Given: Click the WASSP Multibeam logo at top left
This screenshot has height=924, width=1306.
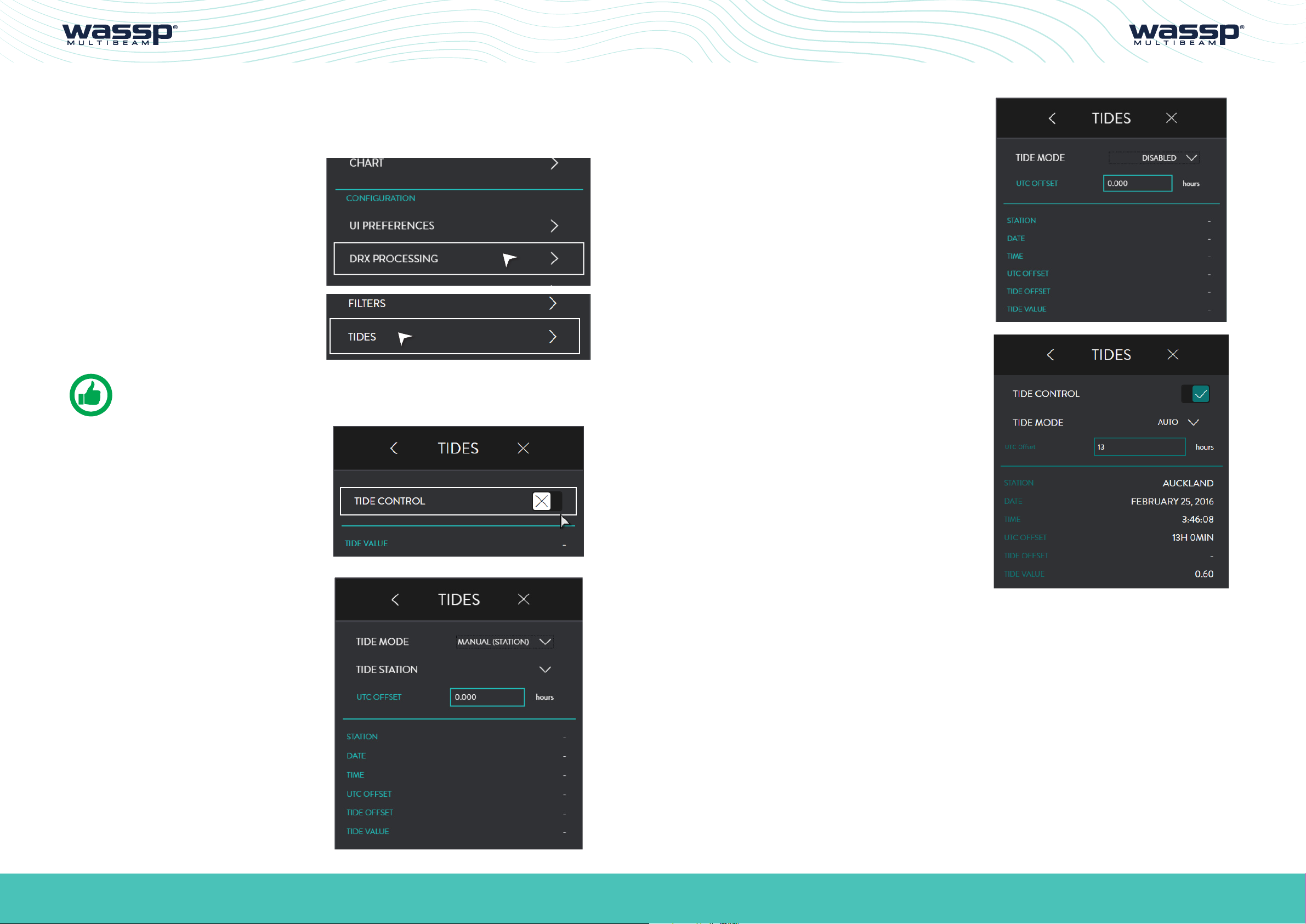Looking at the screenshot, I should click(120, 34).
